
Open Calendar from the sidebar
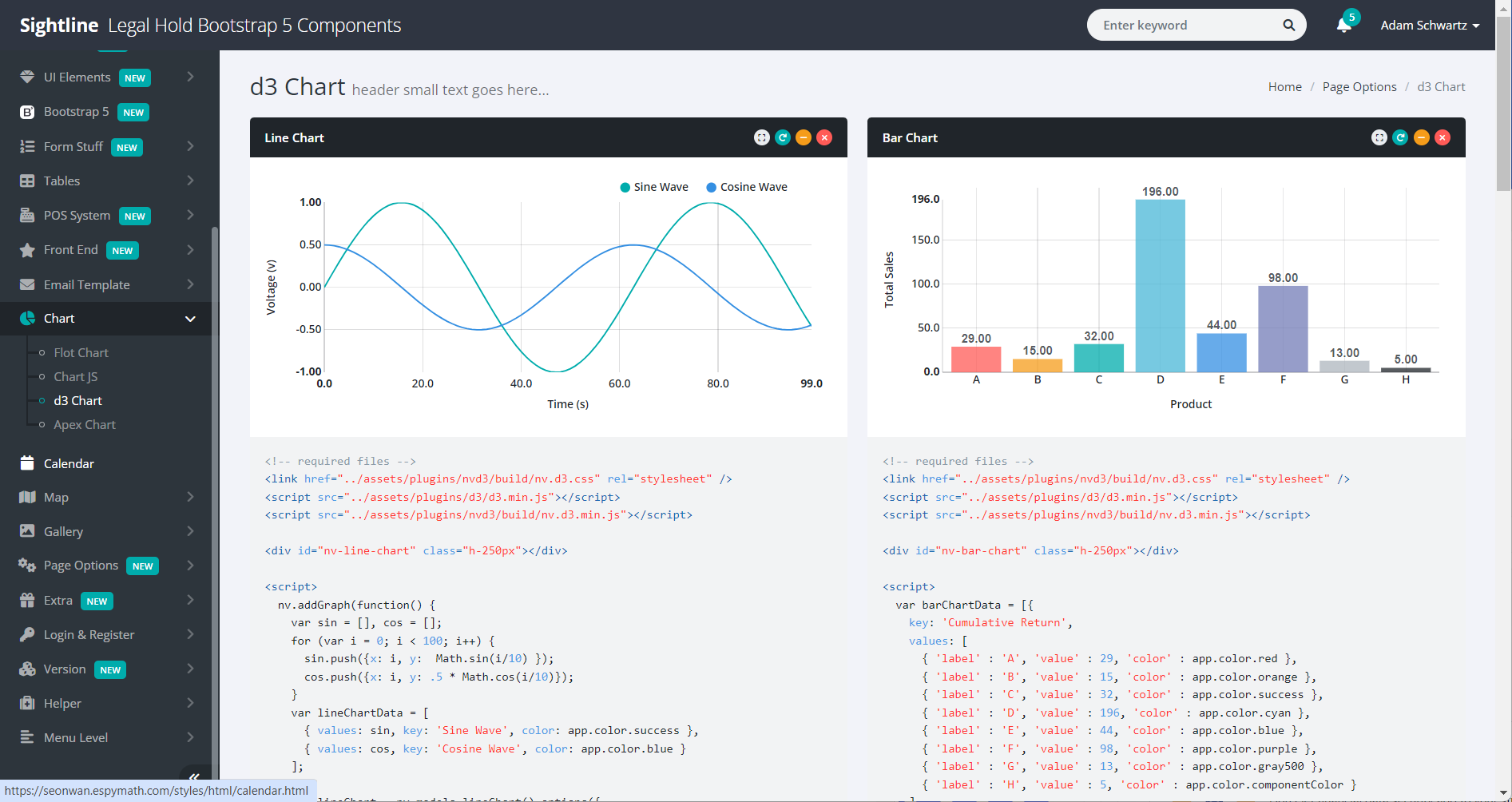point(69,463)
